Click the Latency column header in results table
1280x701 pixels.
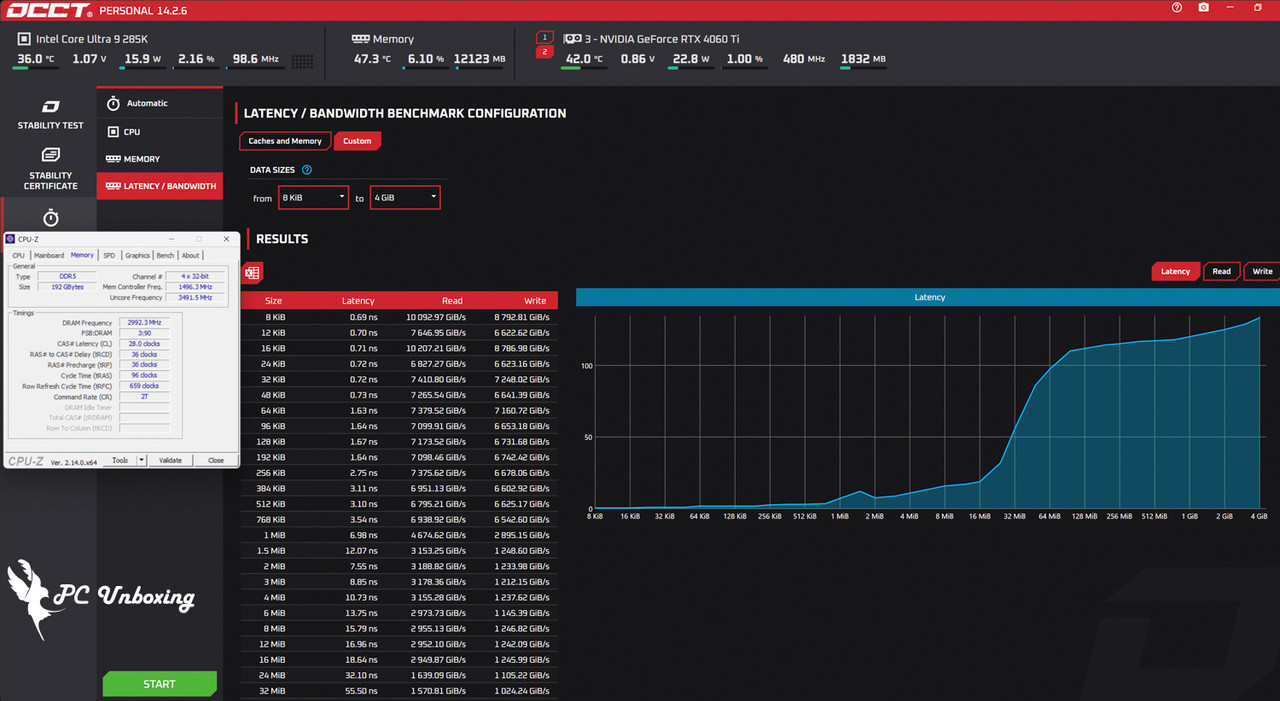coord(358,300)
